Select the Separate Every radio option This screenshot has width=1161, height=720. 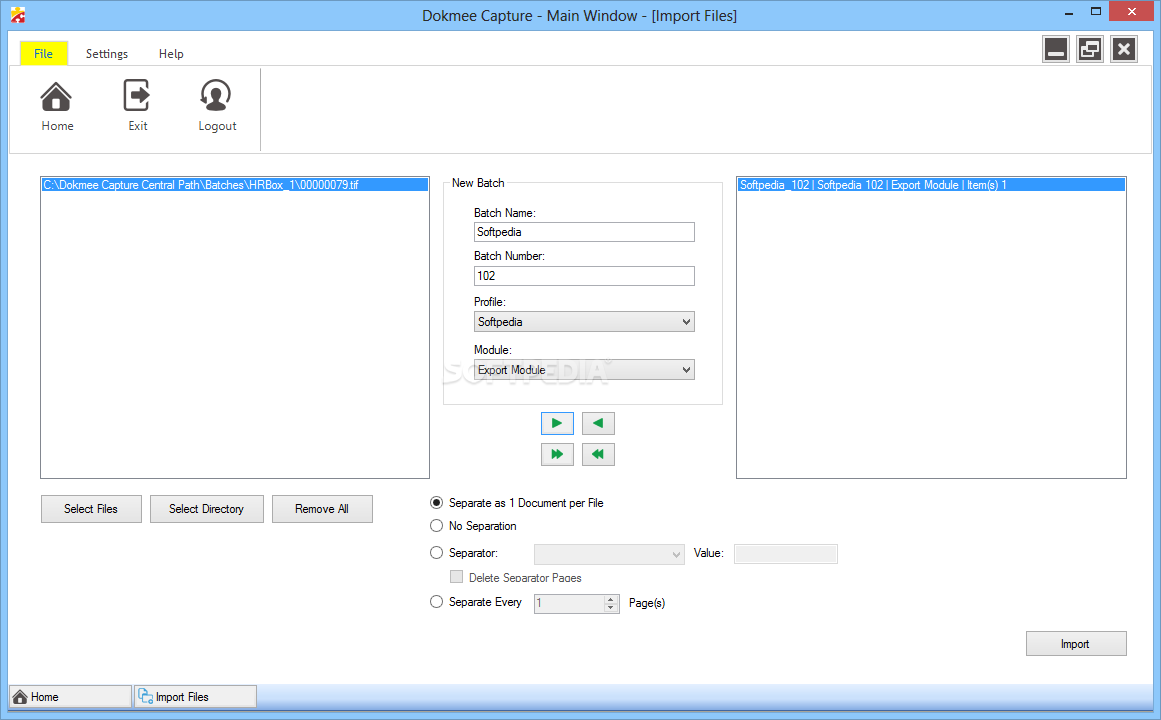click(x=437, y=602)
